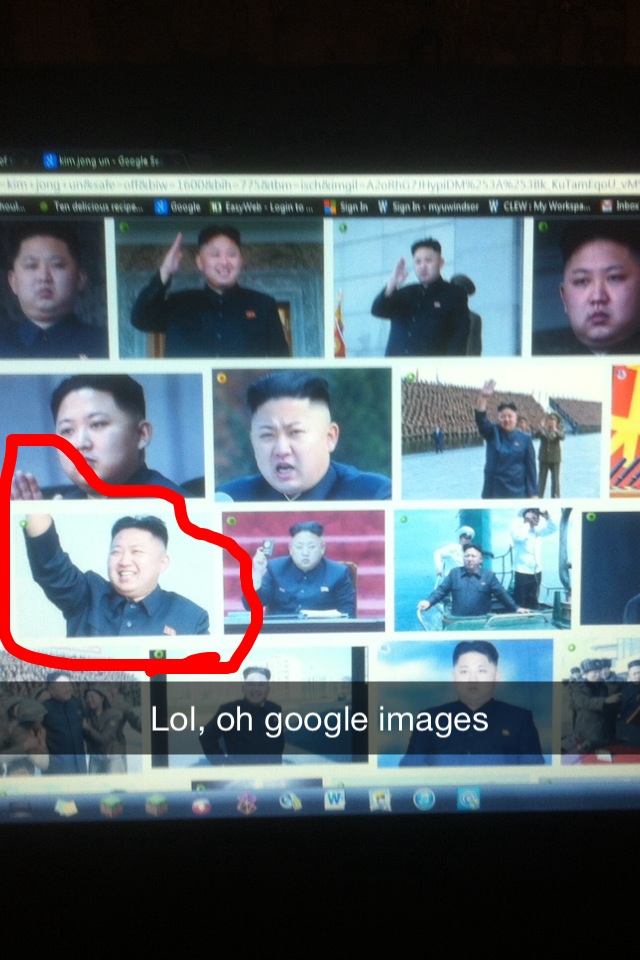Screen dimensions: 640x960
Task: Click the red round icon in the taskbar
Action: 201,805
